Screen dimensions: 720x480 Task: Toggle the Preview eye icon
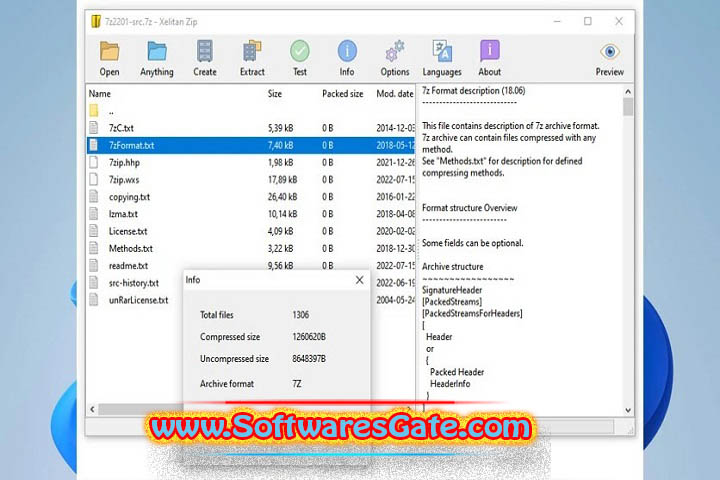(610, 51)
